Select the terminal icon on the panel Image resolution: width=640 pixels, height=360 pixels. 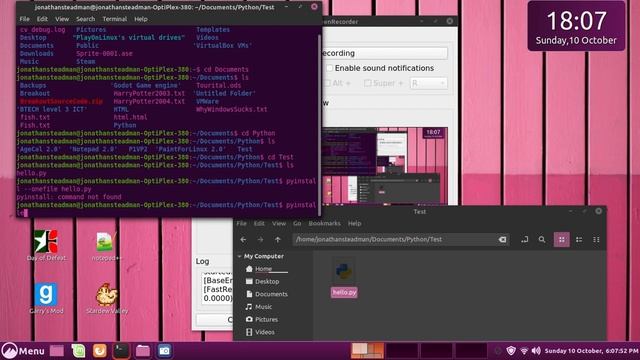(x=121, y=351)
